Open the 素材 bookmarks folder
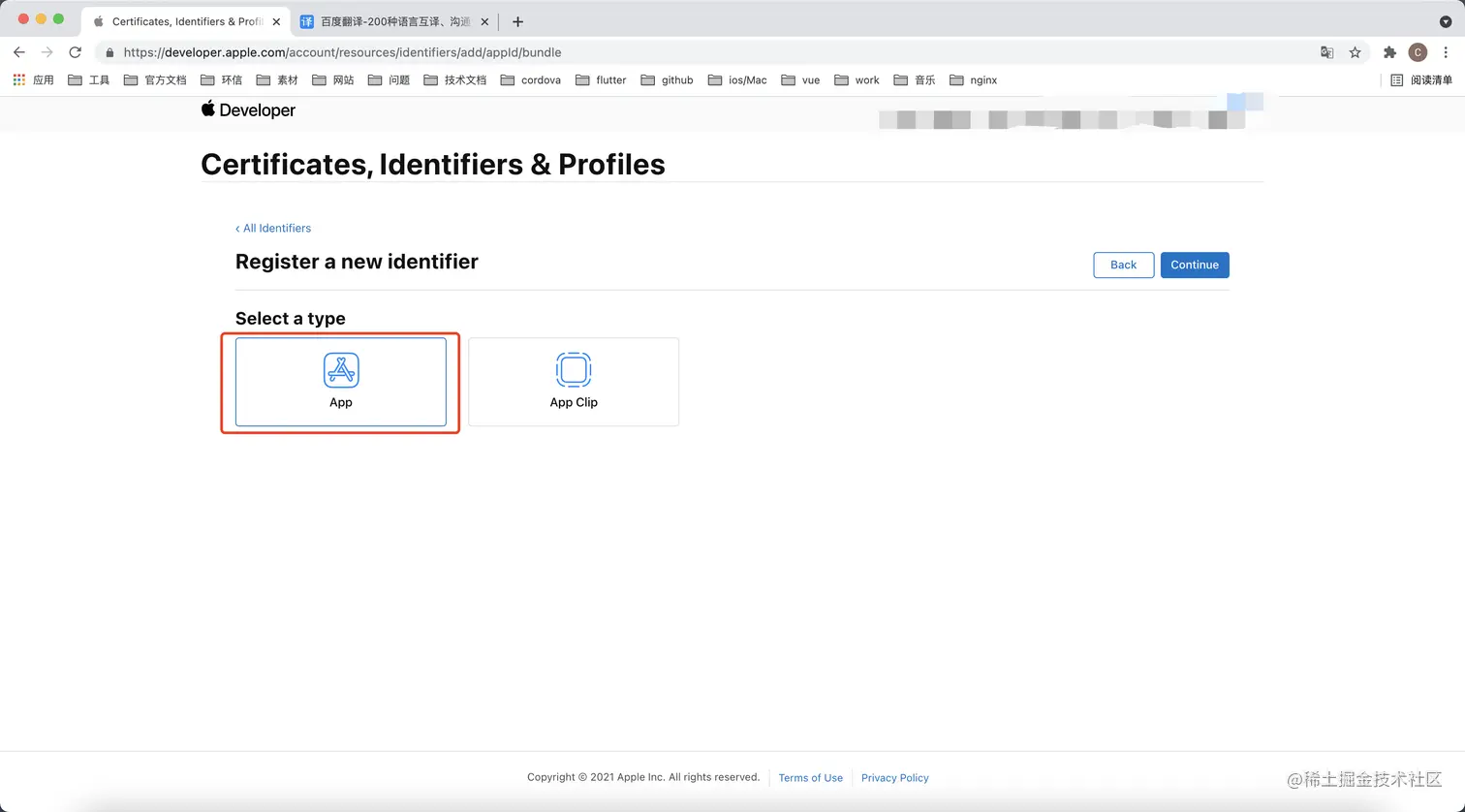Viewport: 1465px width, 812px height. pyautogui.click(x=277, y=80)
